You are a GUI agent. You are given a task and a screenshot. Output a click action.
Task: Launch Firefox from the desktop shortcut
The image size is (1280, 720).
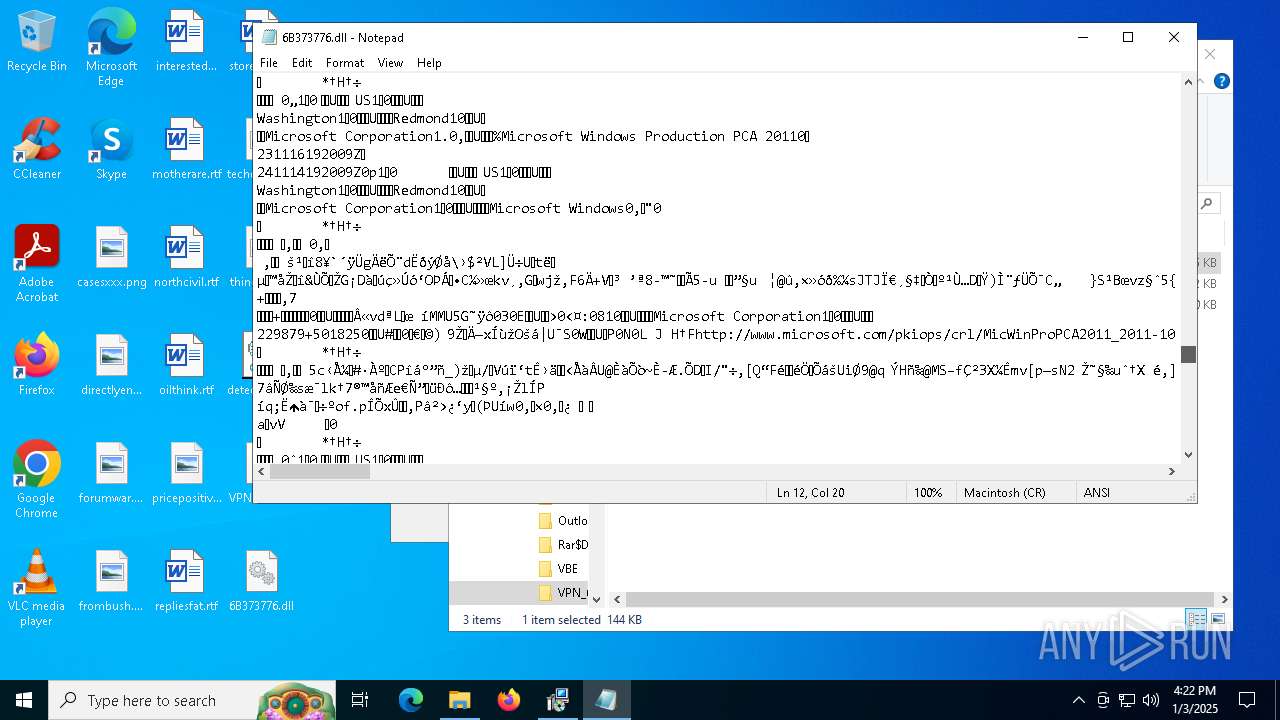(36, 366)
